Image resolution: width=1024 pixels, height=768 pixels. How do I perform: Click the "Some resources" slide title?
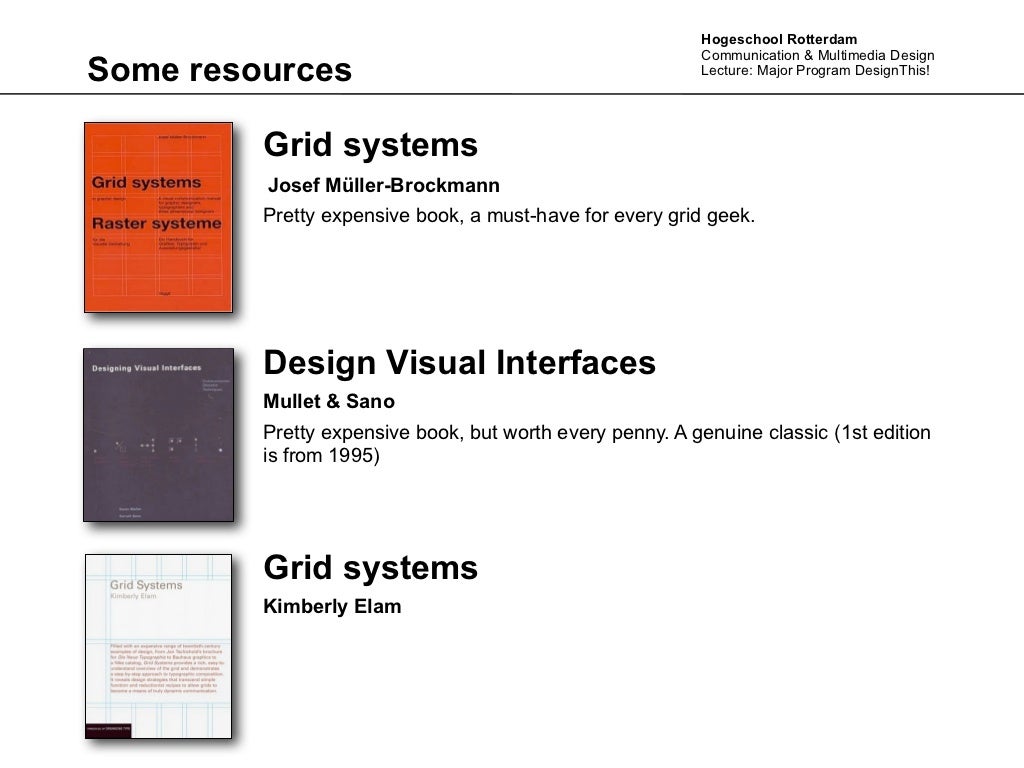[x=219, y=69]
